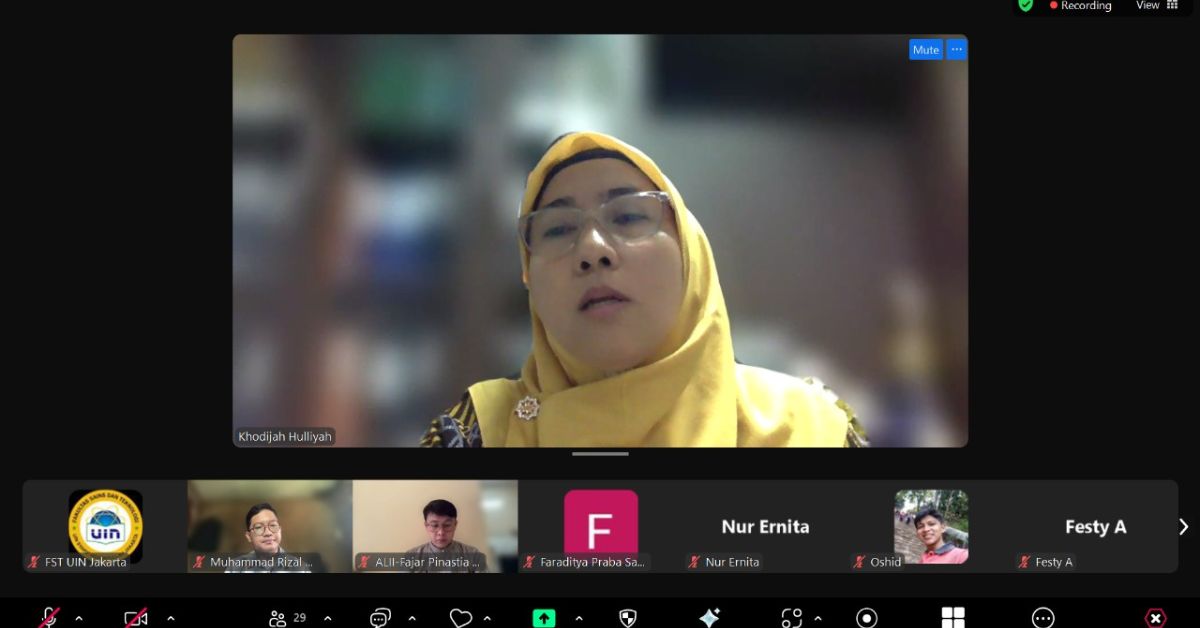Expand the arrow next to participants count
The width and height of the screenshot is (1200, 628).
pos(327,618)
